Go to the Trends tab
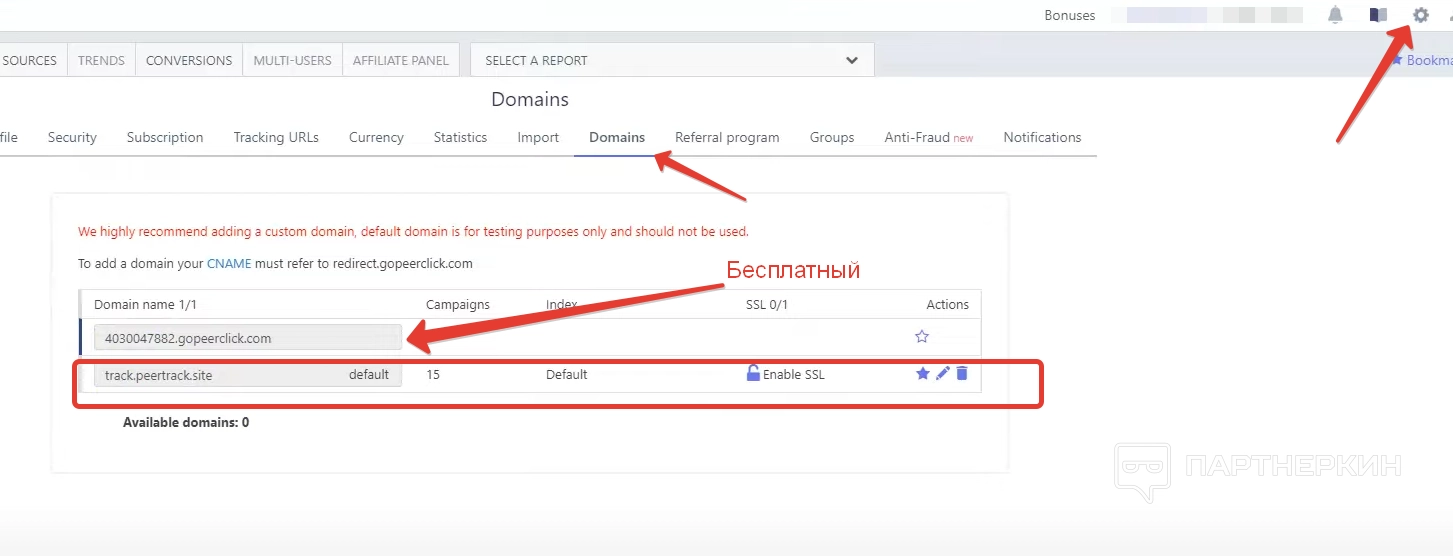Image resolution: width=1453 pixels, height=556 pixels. coord(101,60)
